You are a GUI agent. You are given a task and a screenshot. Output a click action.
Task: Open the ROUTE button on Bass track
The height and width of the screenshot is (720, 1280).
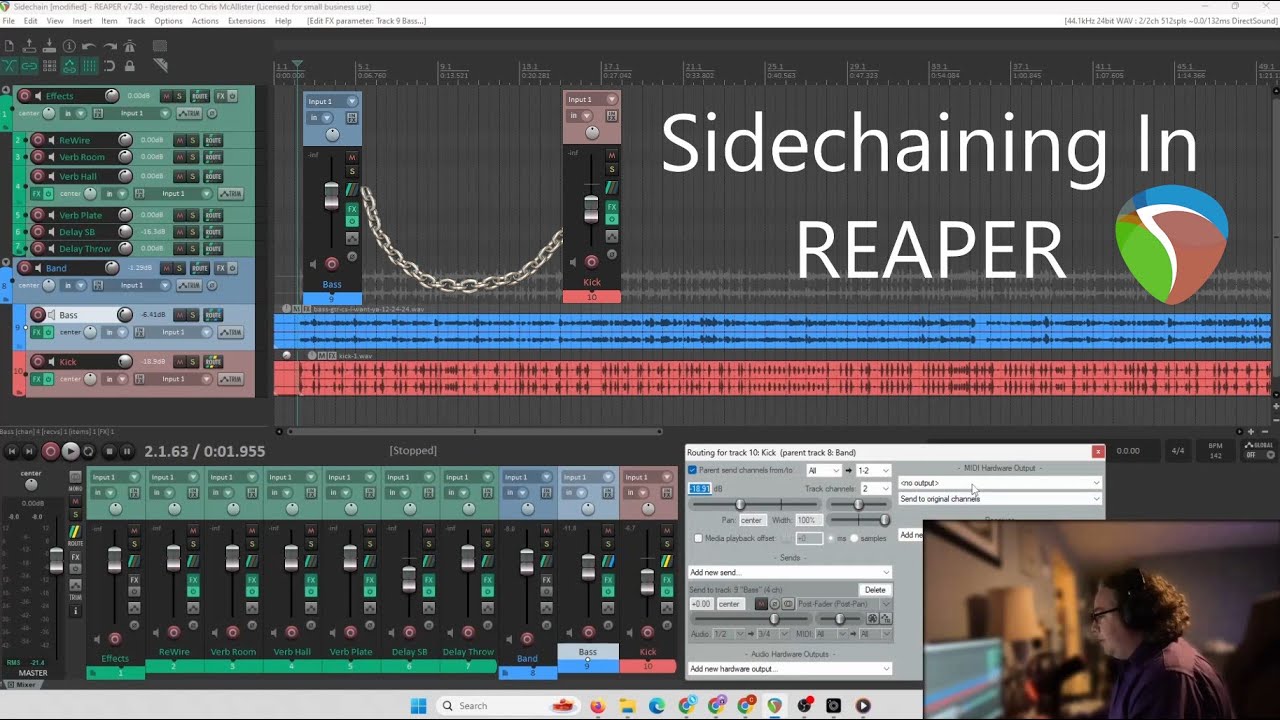coord(213,315)
